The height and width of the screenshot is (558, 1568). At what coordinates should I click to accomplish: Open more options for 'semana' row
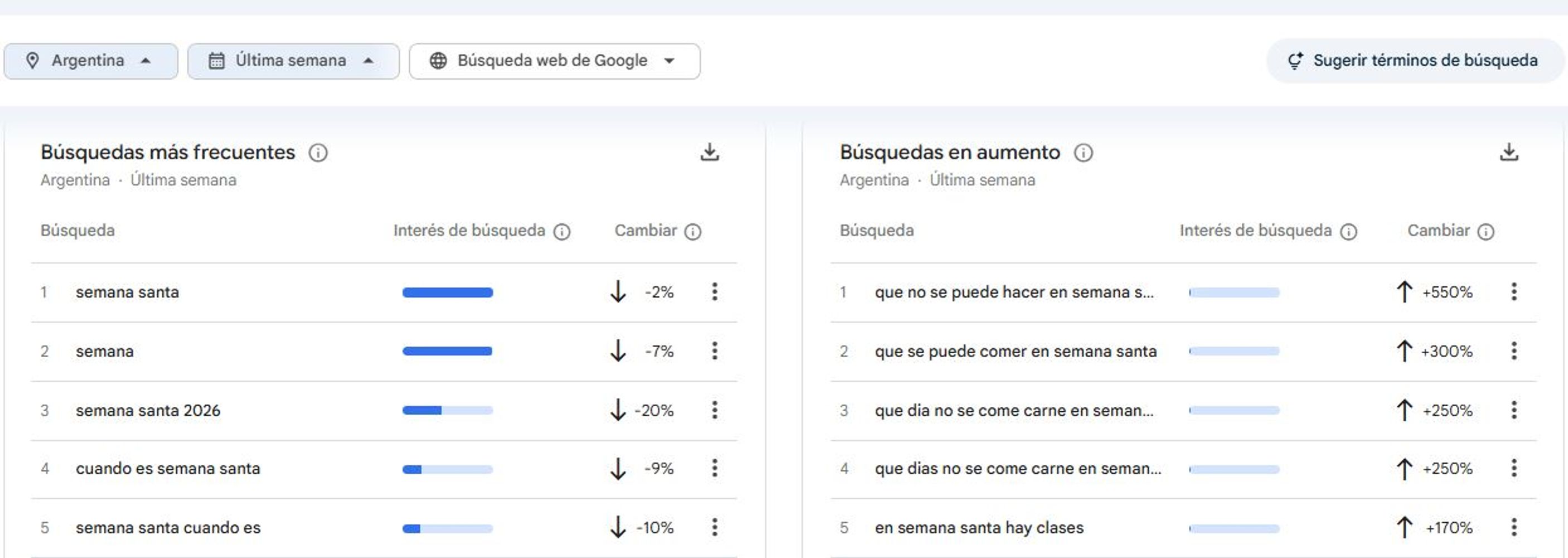pyautogui.click(x=715, y=351)
